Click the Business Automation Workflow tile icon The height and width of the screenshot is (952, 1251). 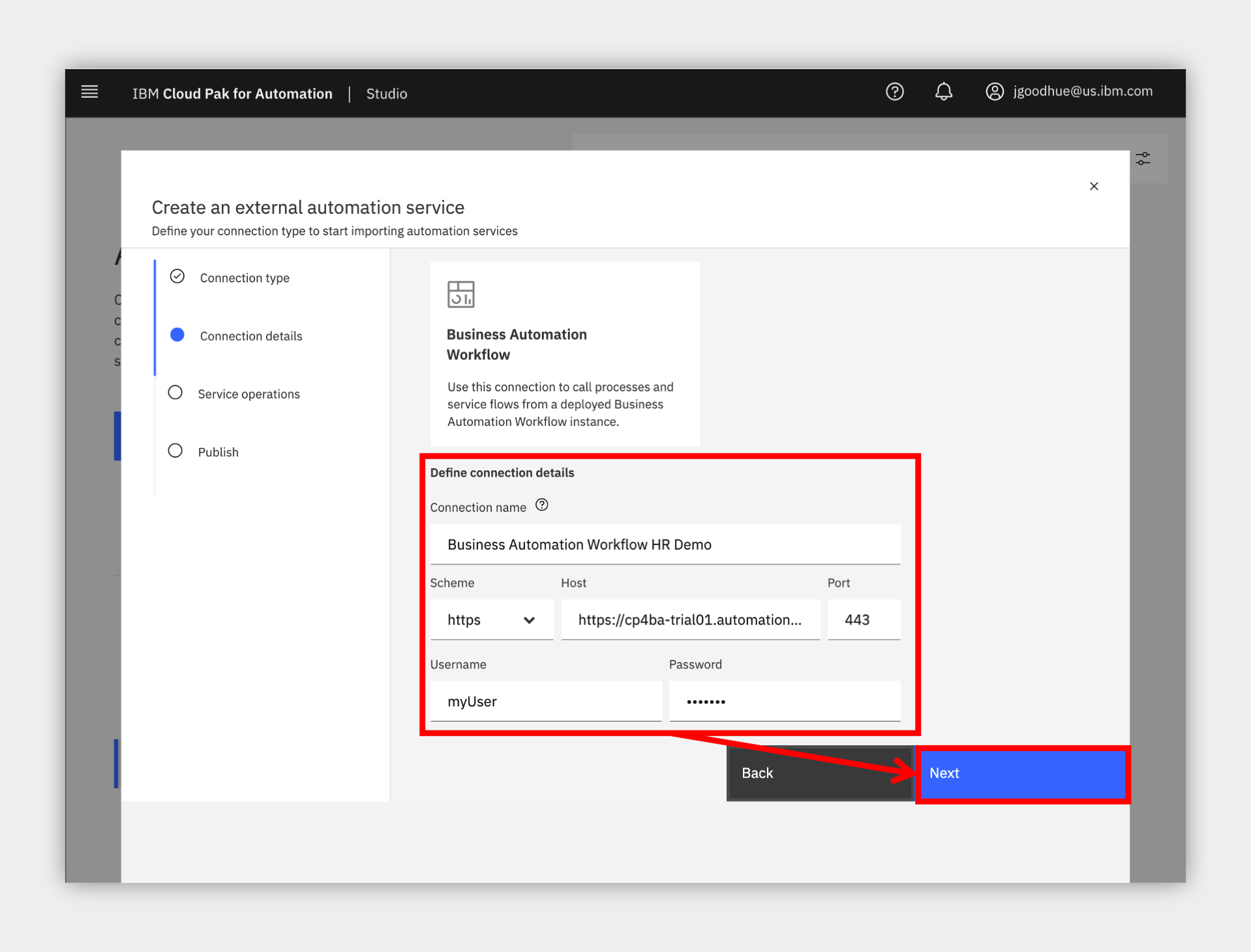pos(460,294)
